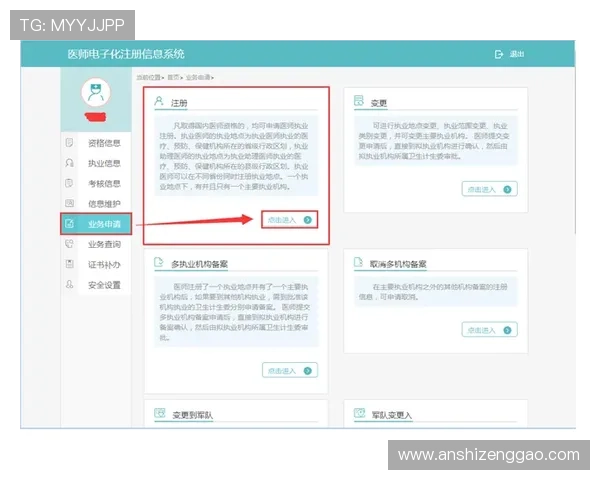Click the 业务查询 sidebar icon
Image resolution: width=600 pixels, height=480 pixels.
click(x=69, y=244)
